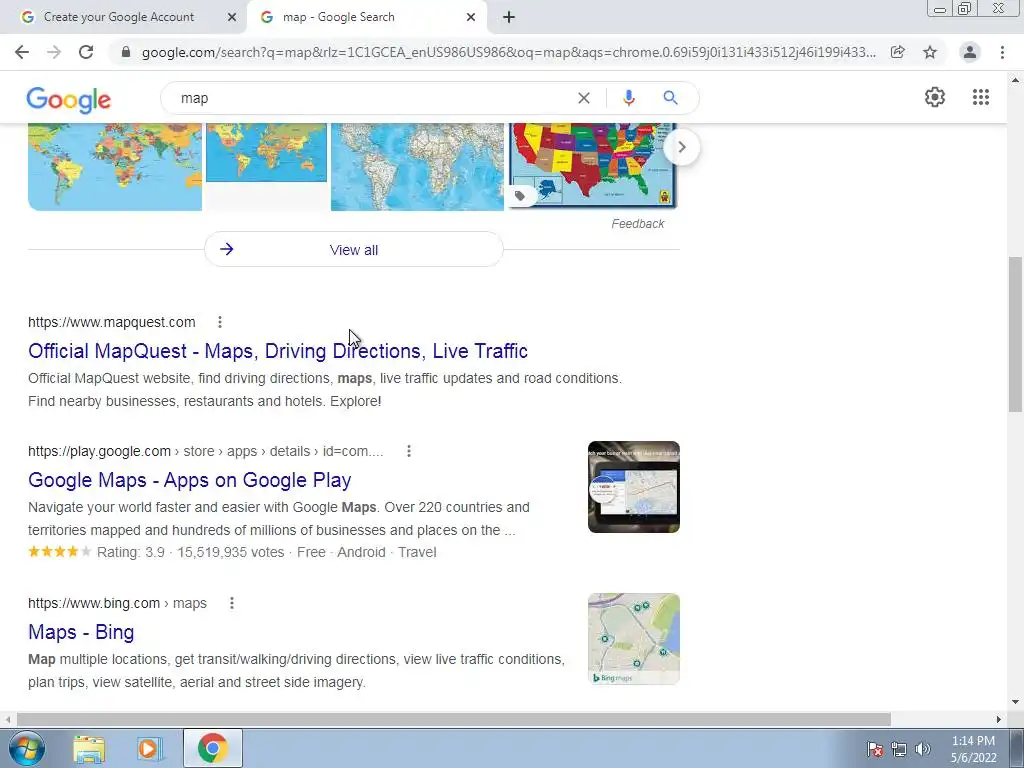Image resolution: width=1024 pixels, height=768 pixels.
Task: Open Google Maps - Apps on Google Play
Action: point(189,481)
